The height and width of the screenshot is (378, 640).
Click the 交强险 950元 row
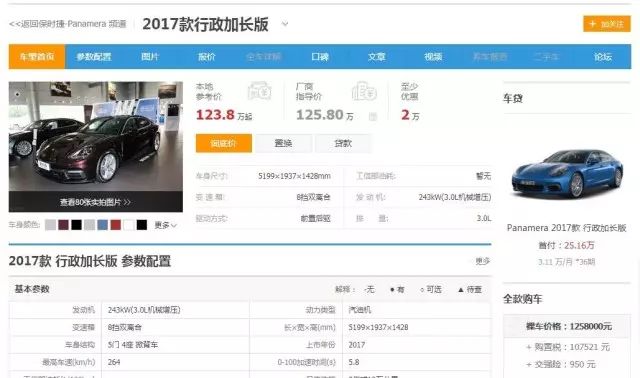coord(561,364)
